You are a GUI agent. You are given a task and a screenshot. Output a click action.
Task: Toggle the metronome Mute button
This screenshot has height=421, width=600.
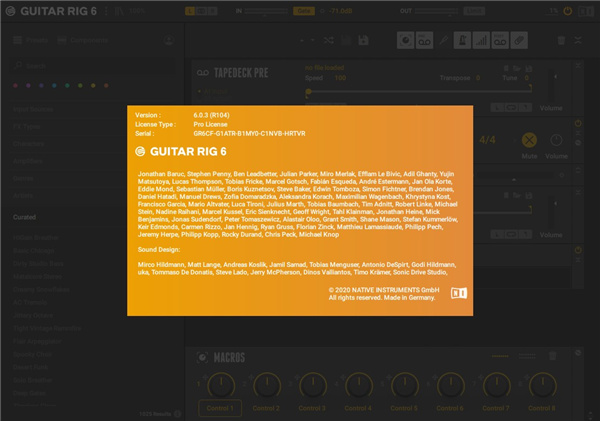click(x=529, y=140)
